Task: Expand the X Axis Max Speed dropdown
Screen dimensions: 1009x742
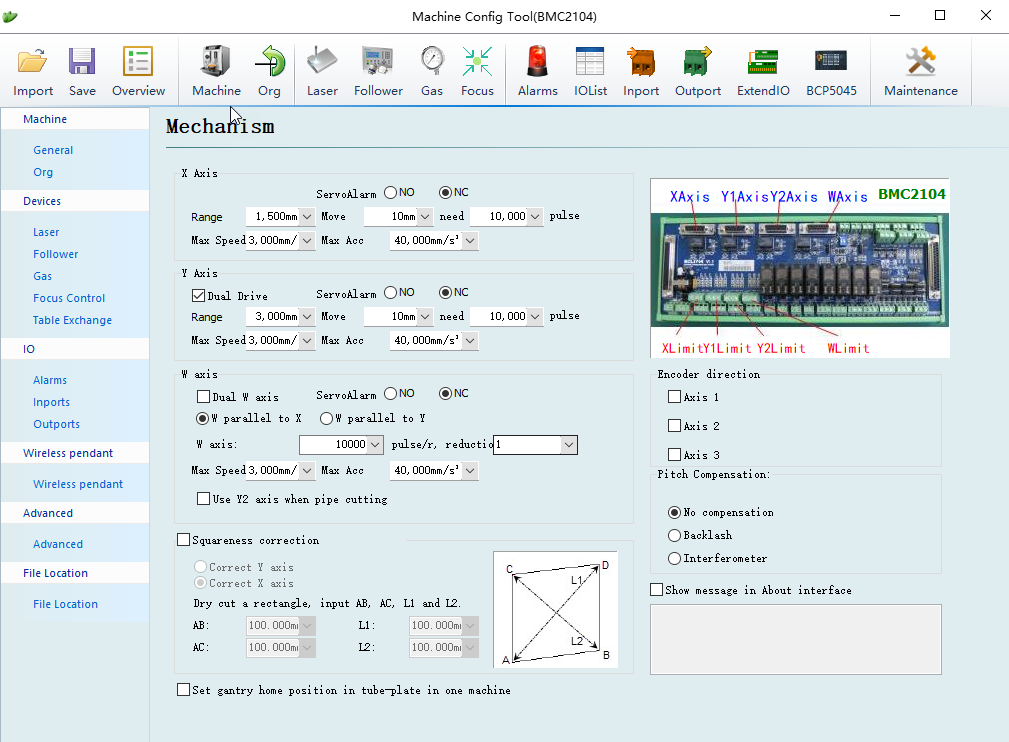Action: click(307, 241)
